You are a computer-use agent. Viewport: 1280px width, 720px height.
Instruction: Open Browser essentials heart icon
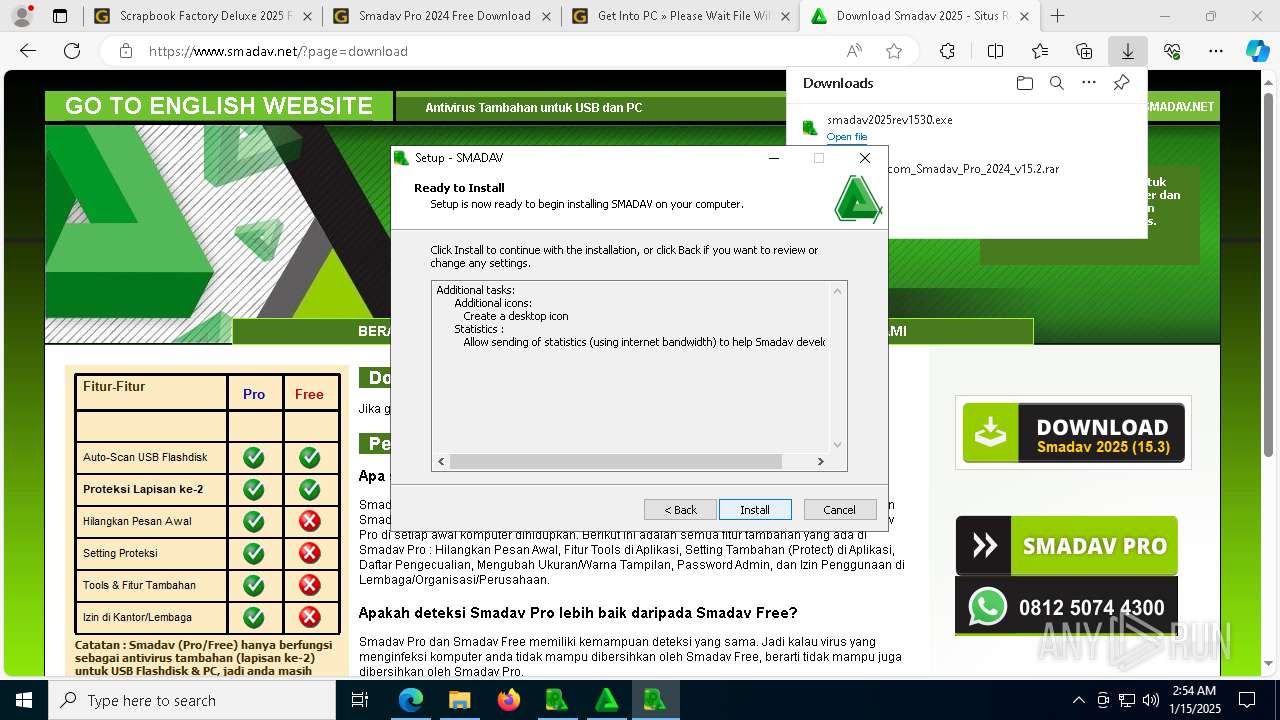click(1172, 51)
